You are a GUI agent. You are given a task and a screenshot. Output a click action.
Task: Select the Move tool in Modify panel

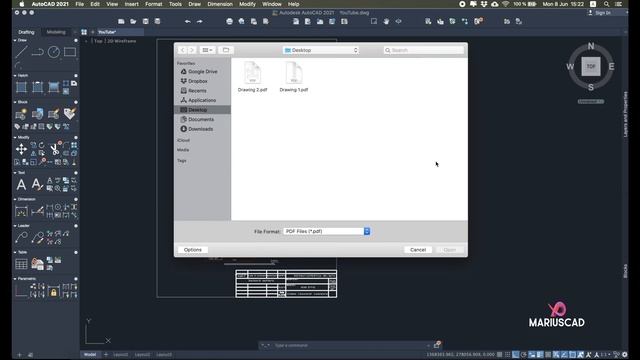point(21,149)
